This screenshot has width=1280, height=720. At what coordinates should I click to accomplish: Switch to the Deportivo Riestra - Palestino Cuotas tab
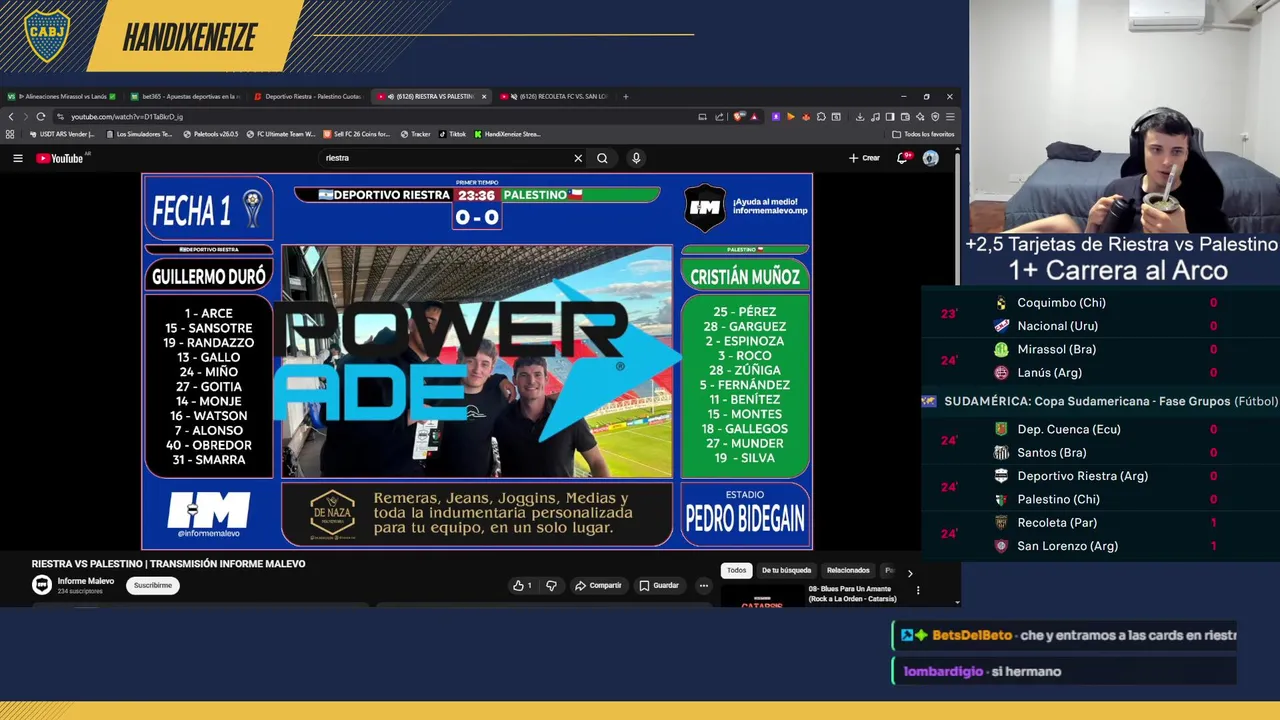coord(309,97)
